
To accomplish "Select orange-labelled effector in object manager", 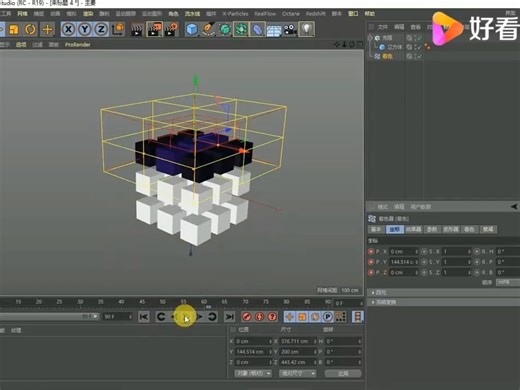I will (387, 56).
